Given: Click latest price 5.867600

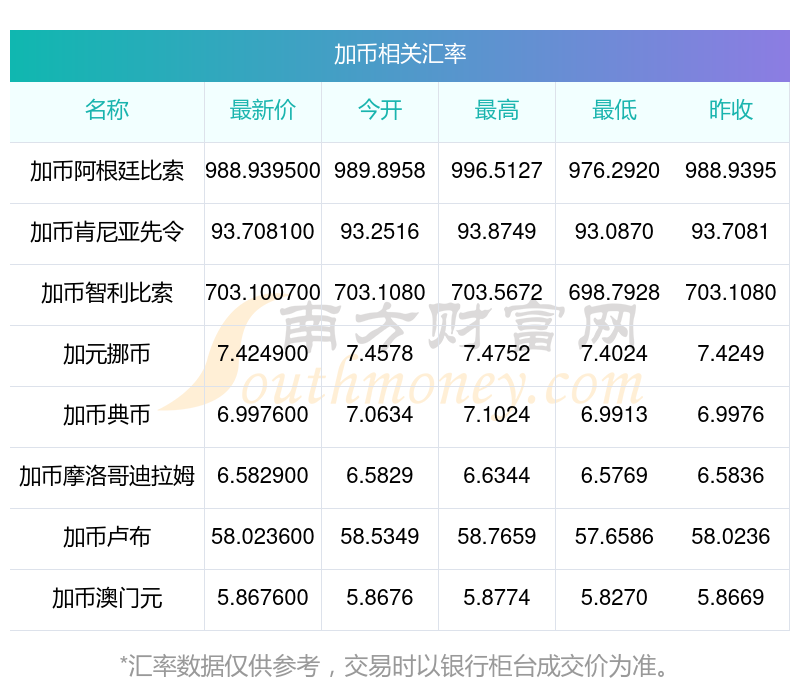Looking at the screenshot, I should 262,597.
